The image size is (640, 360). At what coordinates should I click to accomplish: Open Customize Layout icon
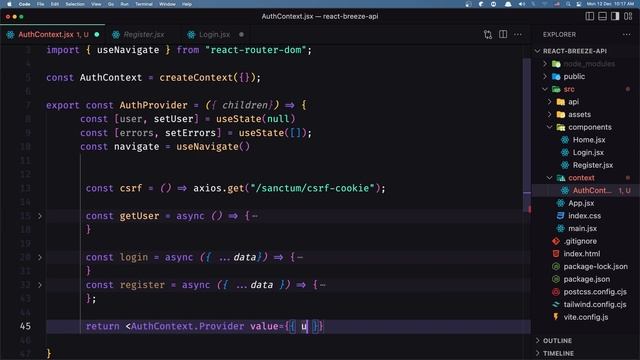(x=628, y=16)
